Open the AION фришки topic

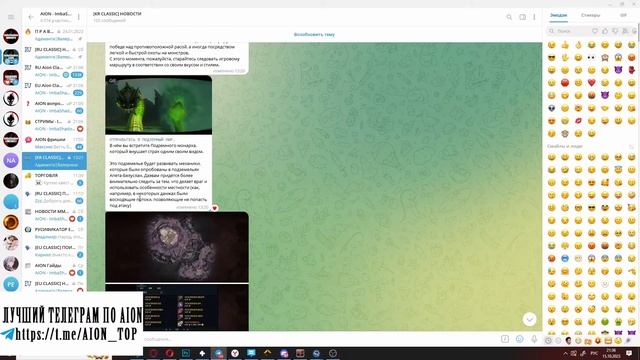click(54, 143)
